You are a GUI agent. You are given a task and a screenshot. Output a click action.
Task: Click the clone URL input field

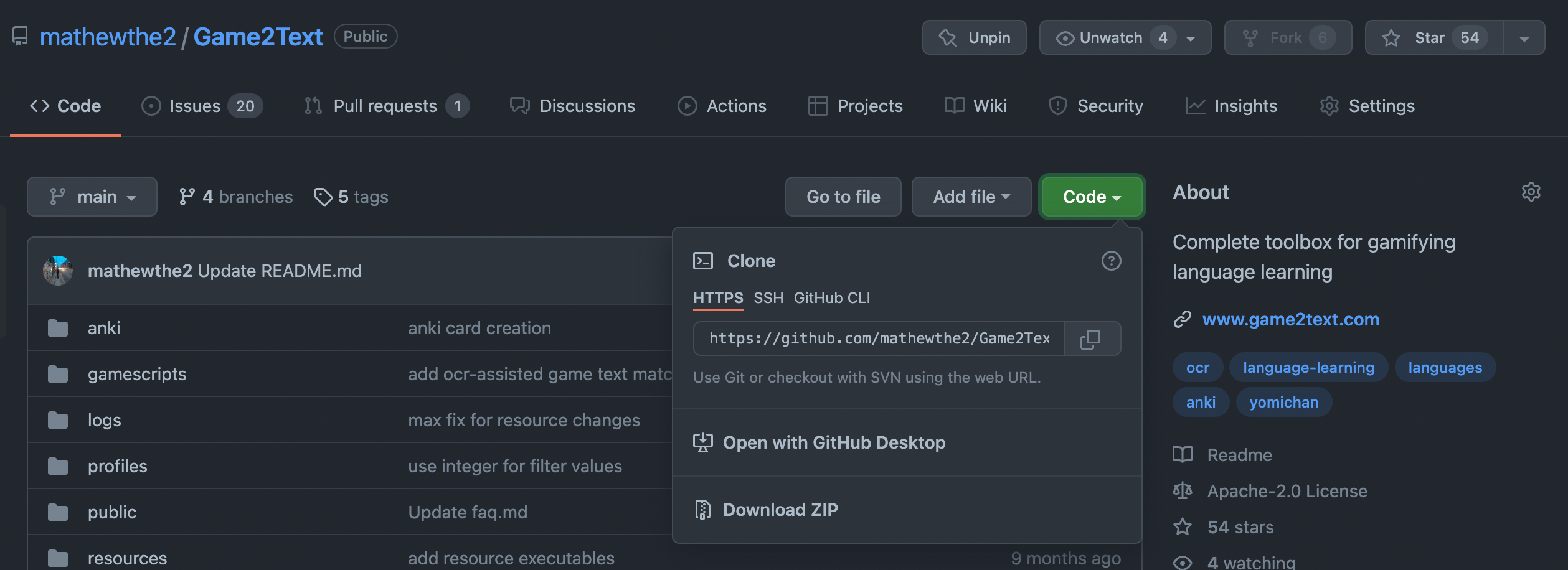pyautogui.click(x=879, y=339)
